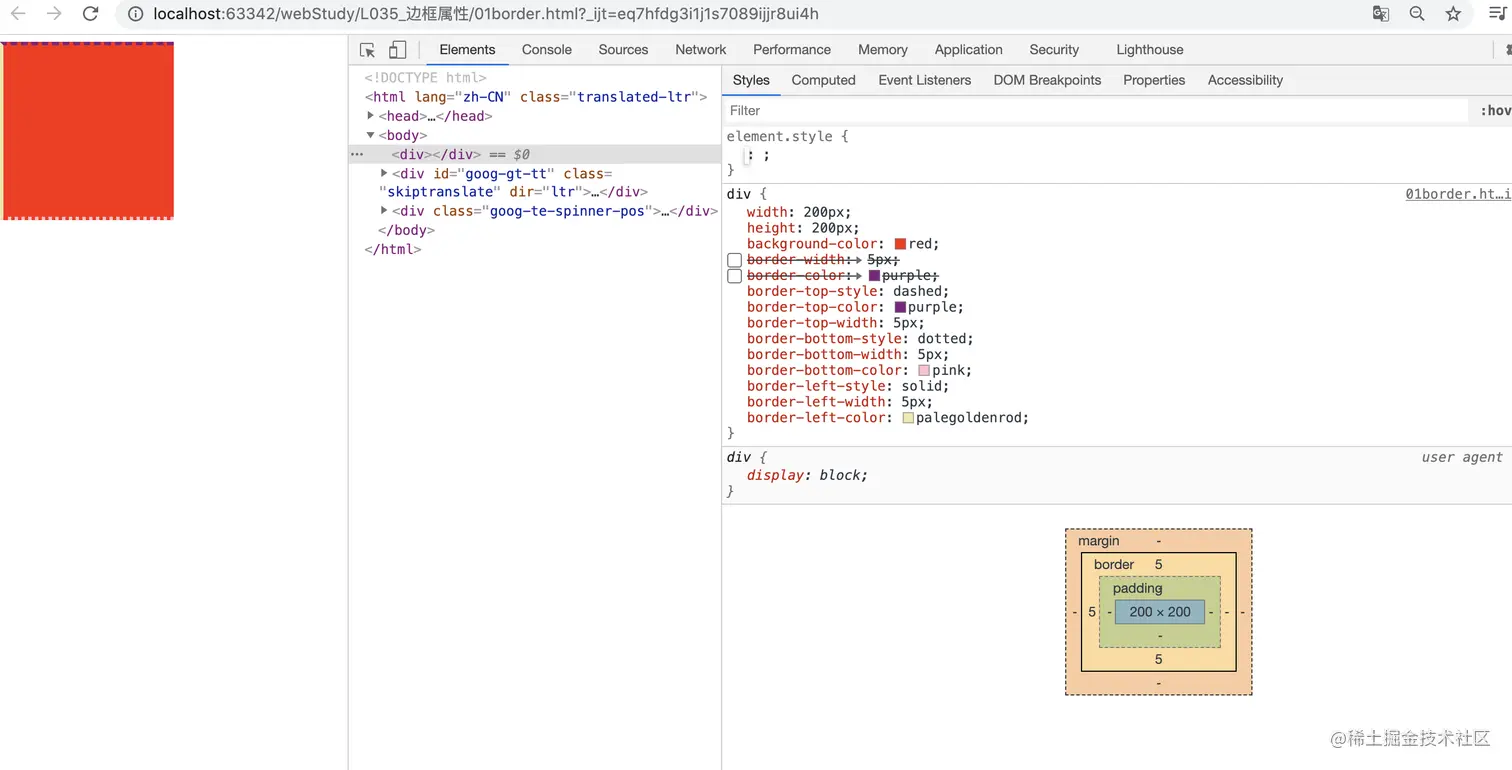
Task: Open the pink border-bottom-color swatch
Action: pyautogui.click(x=924, y=370)
